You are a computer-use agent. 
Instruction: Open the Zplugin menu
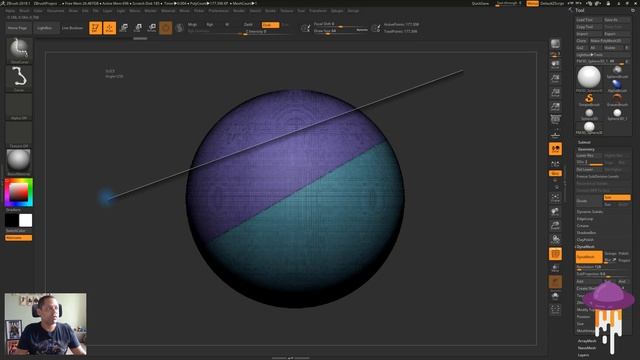click(x=337, y=11)
